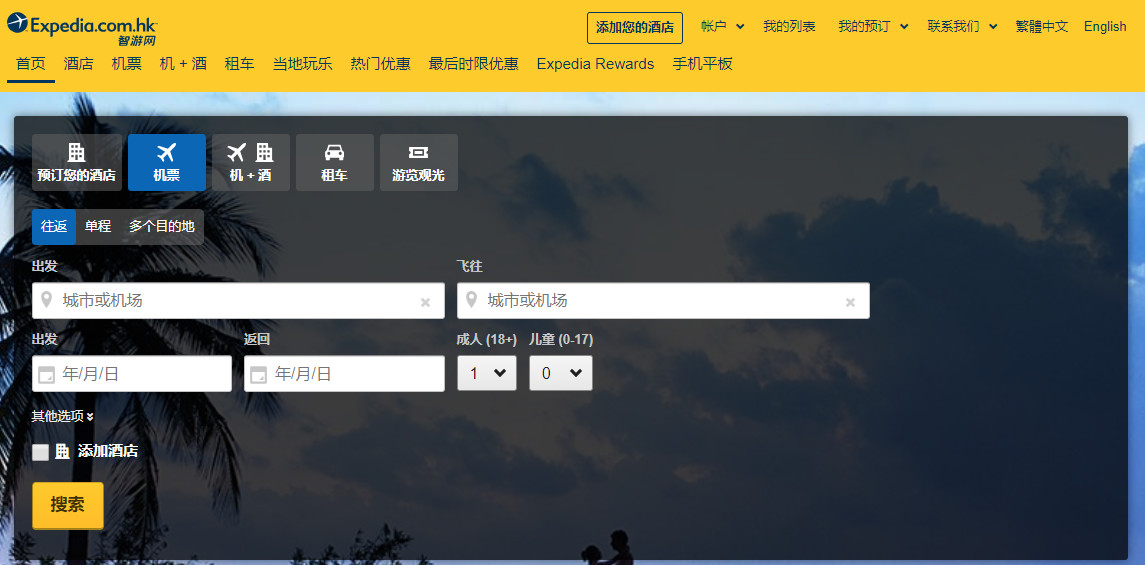The height and width of the screenshot is (565, 1145).
Task: Switch language to 繁體中文
Action: 1042,26
